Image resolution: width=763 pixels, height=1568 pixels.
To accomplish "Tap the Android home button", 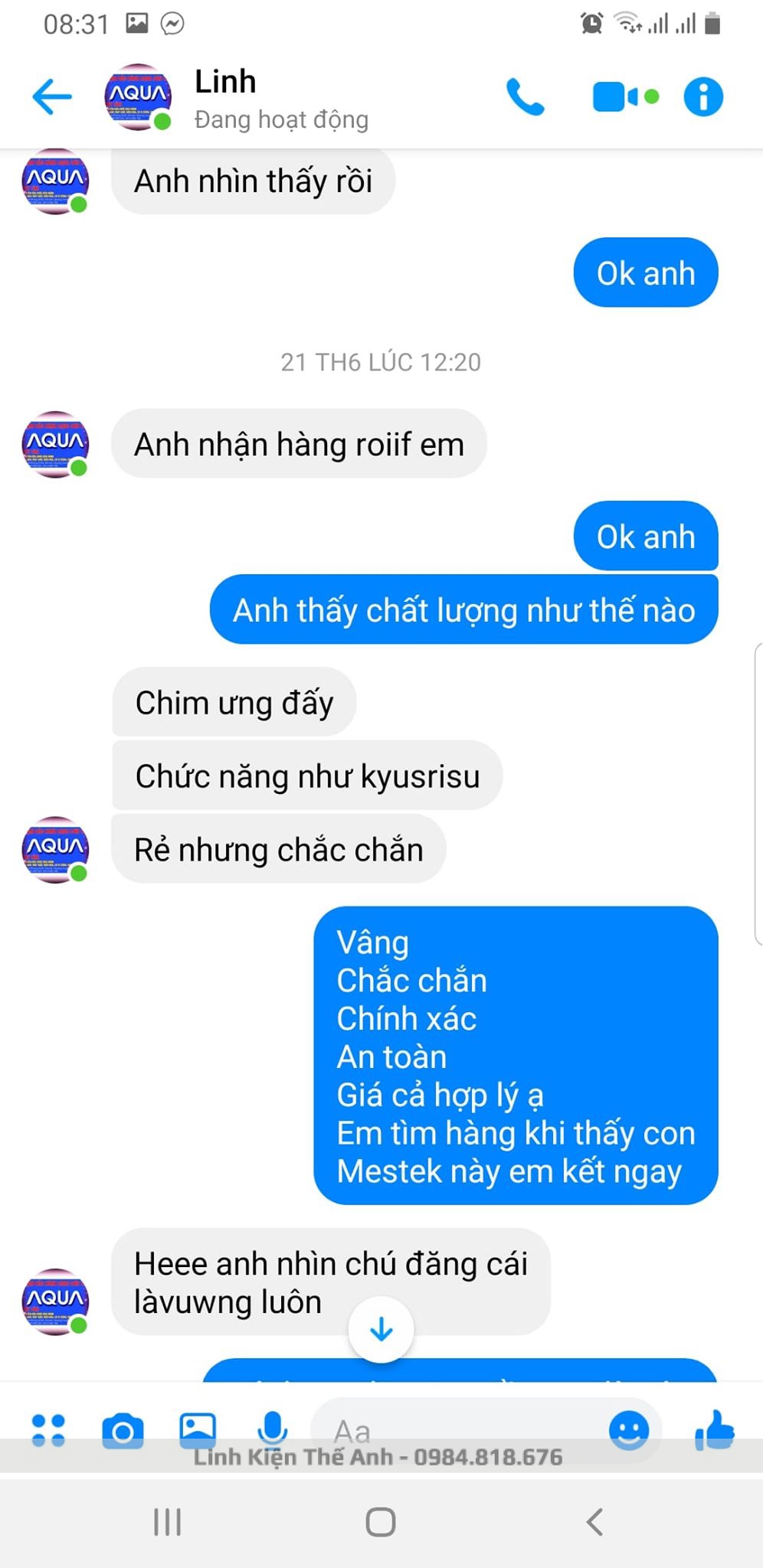I will tap(381, 1522).
